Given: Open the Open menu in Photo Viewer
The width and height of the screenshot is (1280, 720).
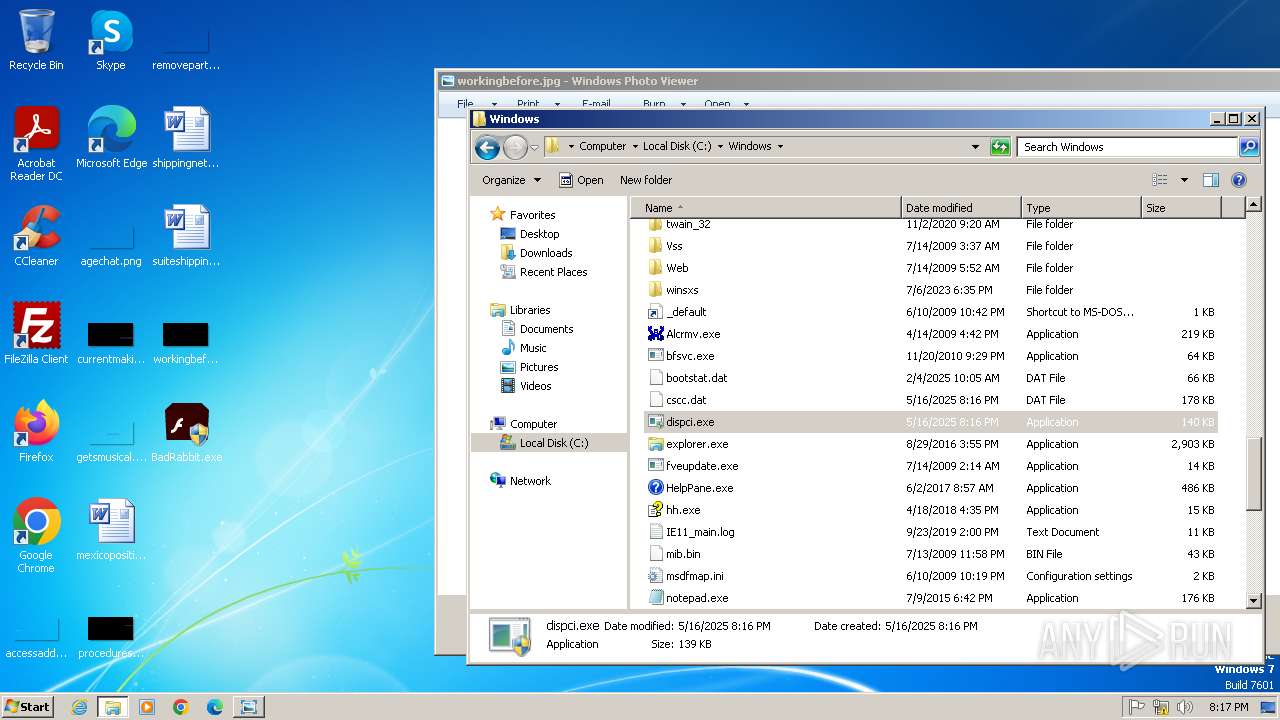Looking at the screenshot, I should pyautogui.click(x=726, y=104).
